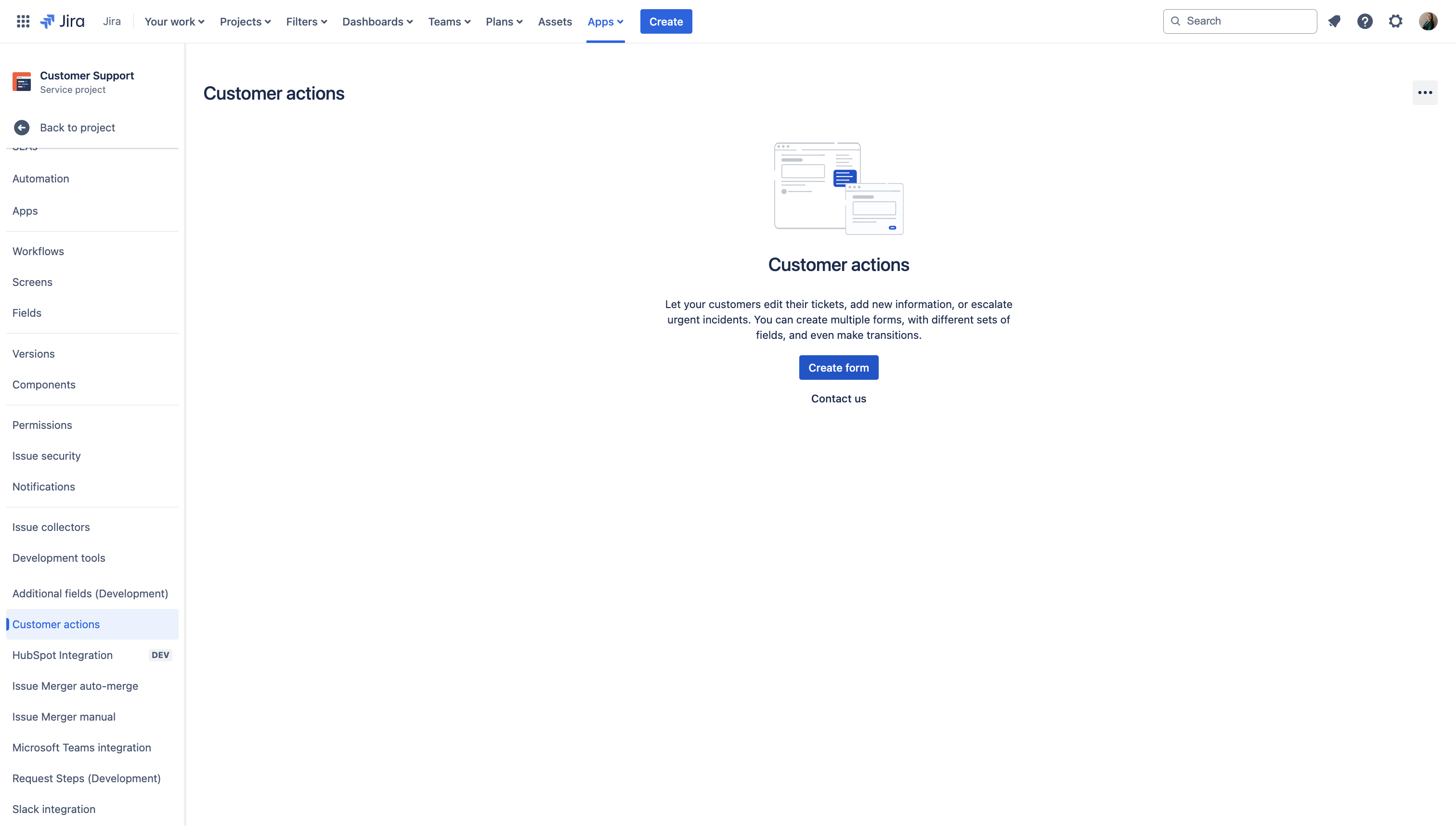Click the Back to project icon
1456x826 pixels.
tap(22, 127)
